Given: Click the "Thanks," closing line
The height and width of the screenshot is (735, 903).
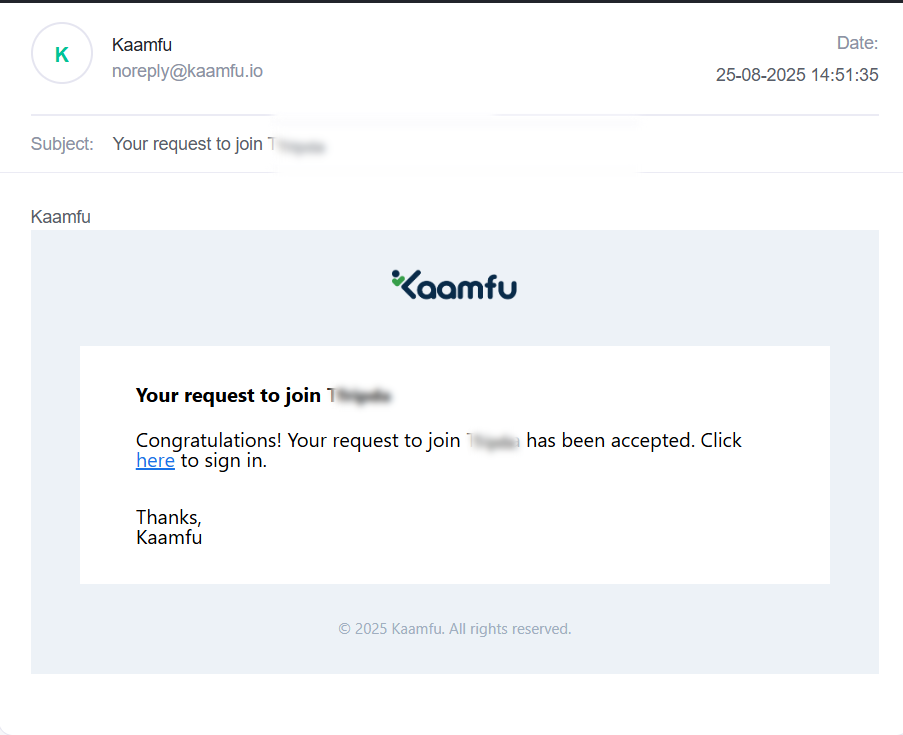Looking at the screenshot, I should 169,517.
